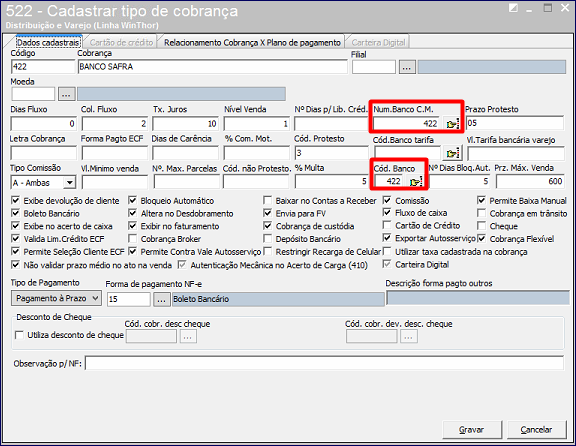Open lookup icon for Cód.Banco tarifa
The height and width of the screenshot is (446, 576).
(452, 153)
